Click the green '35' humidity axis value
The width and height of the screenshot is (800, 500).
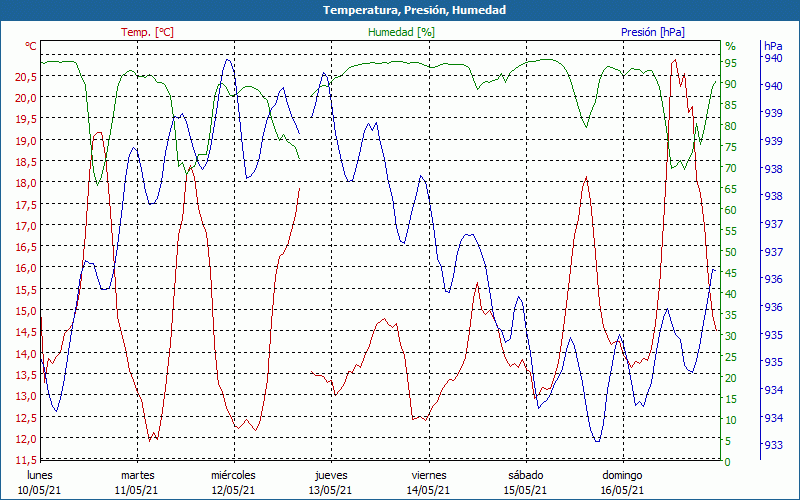[x=731, y=315]
